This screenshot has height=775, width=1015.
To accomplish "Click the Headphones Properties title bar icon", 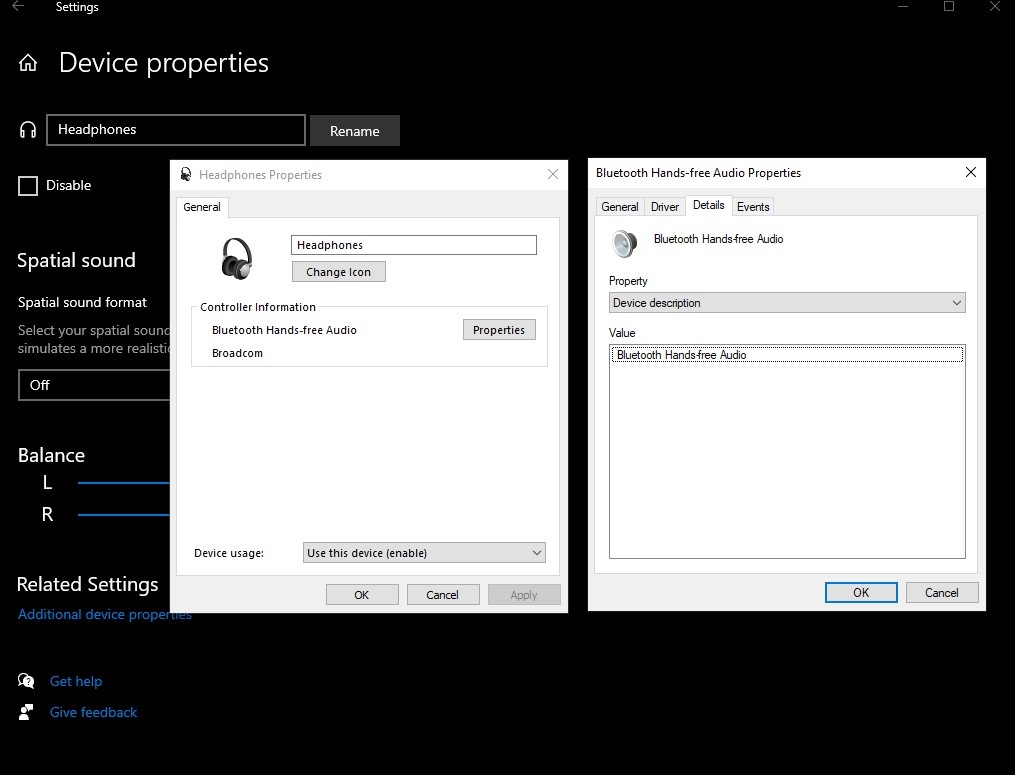I will pos(186,174).
